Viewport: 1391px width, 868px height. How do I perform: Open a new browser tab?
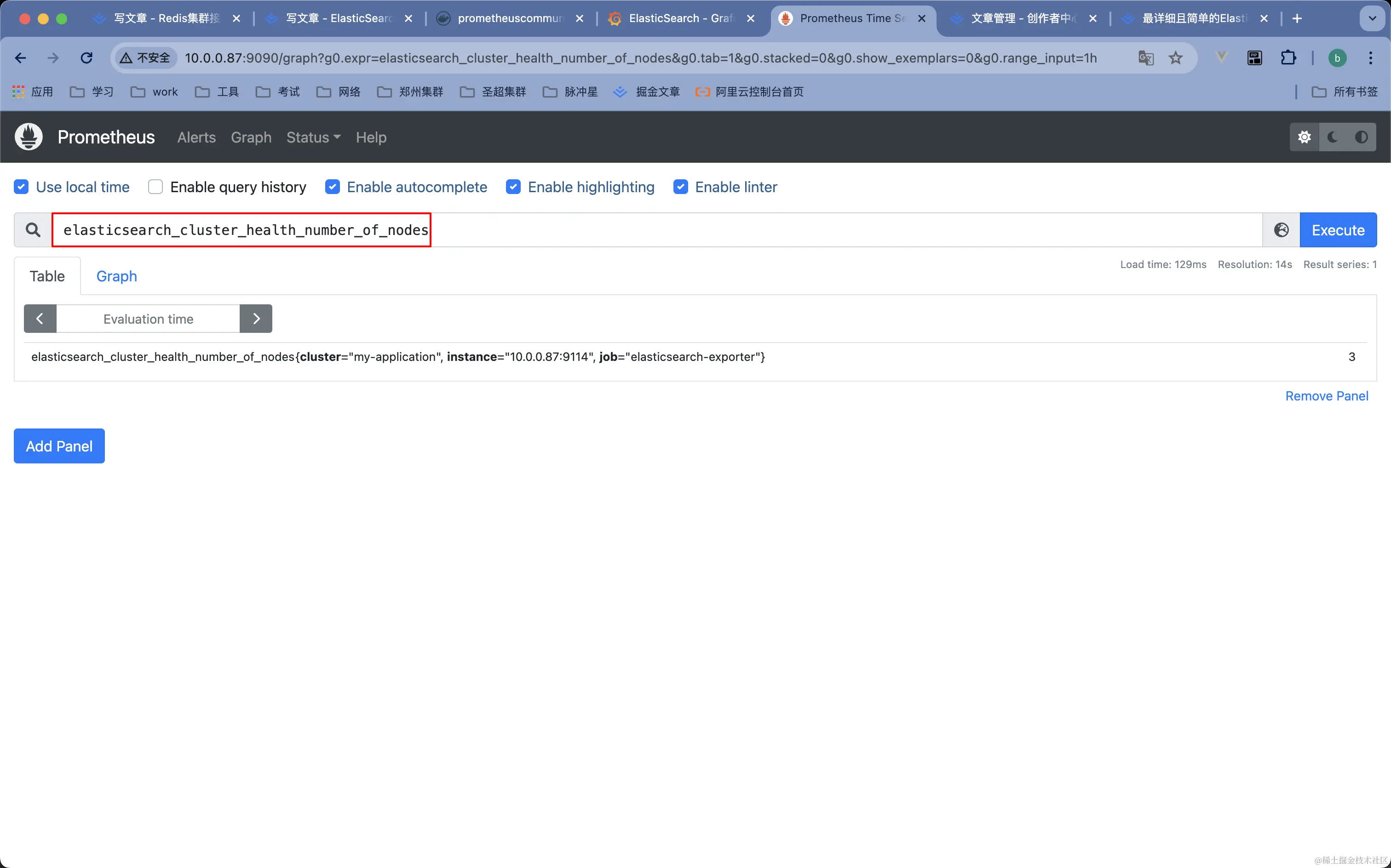pos(1297,18)
